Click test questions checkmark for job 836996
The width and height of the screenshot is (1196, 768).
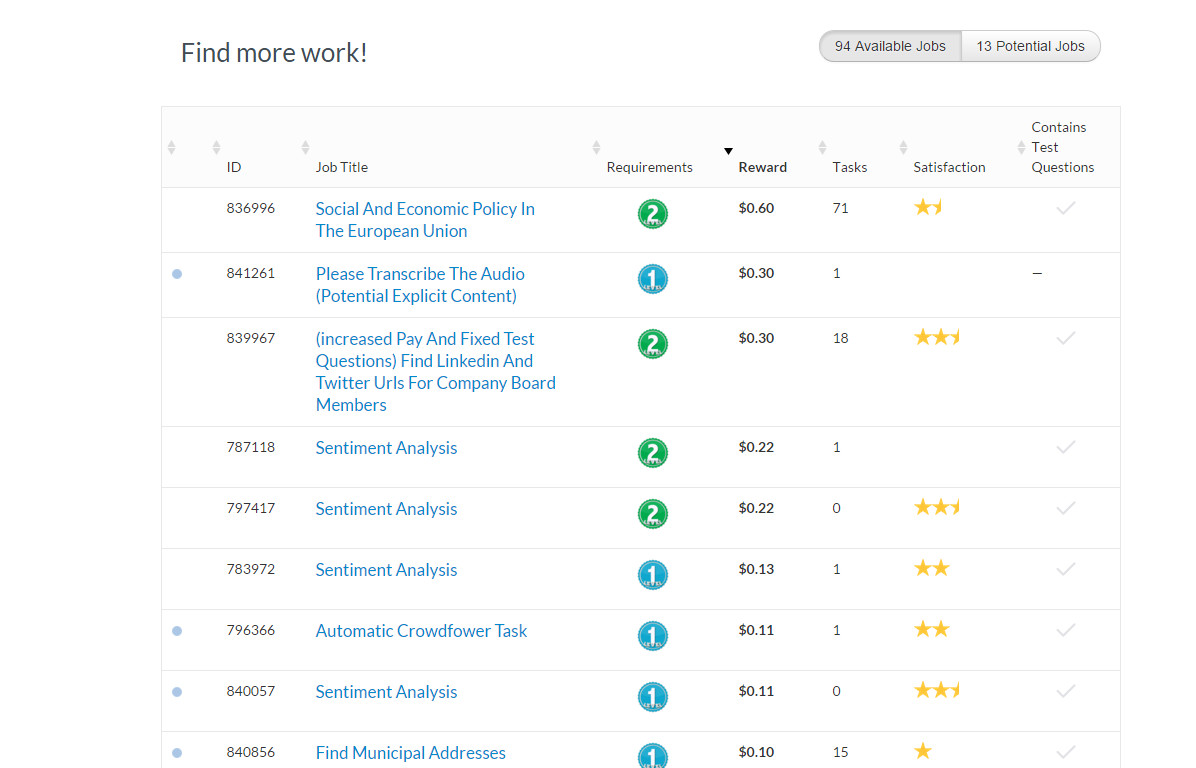click(x=1066, y=208)
